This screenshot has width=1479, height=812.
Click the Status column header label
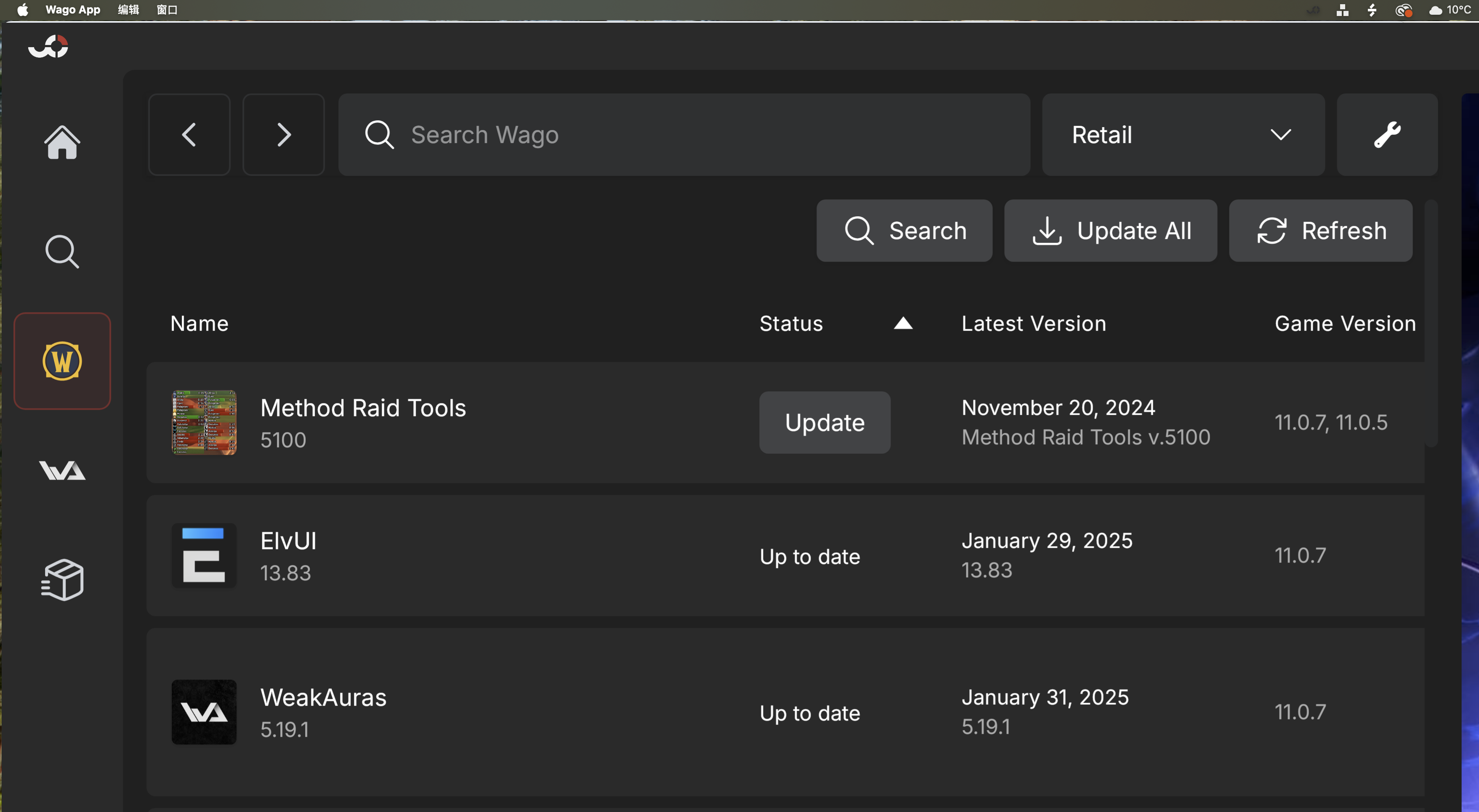click(791, 324)
